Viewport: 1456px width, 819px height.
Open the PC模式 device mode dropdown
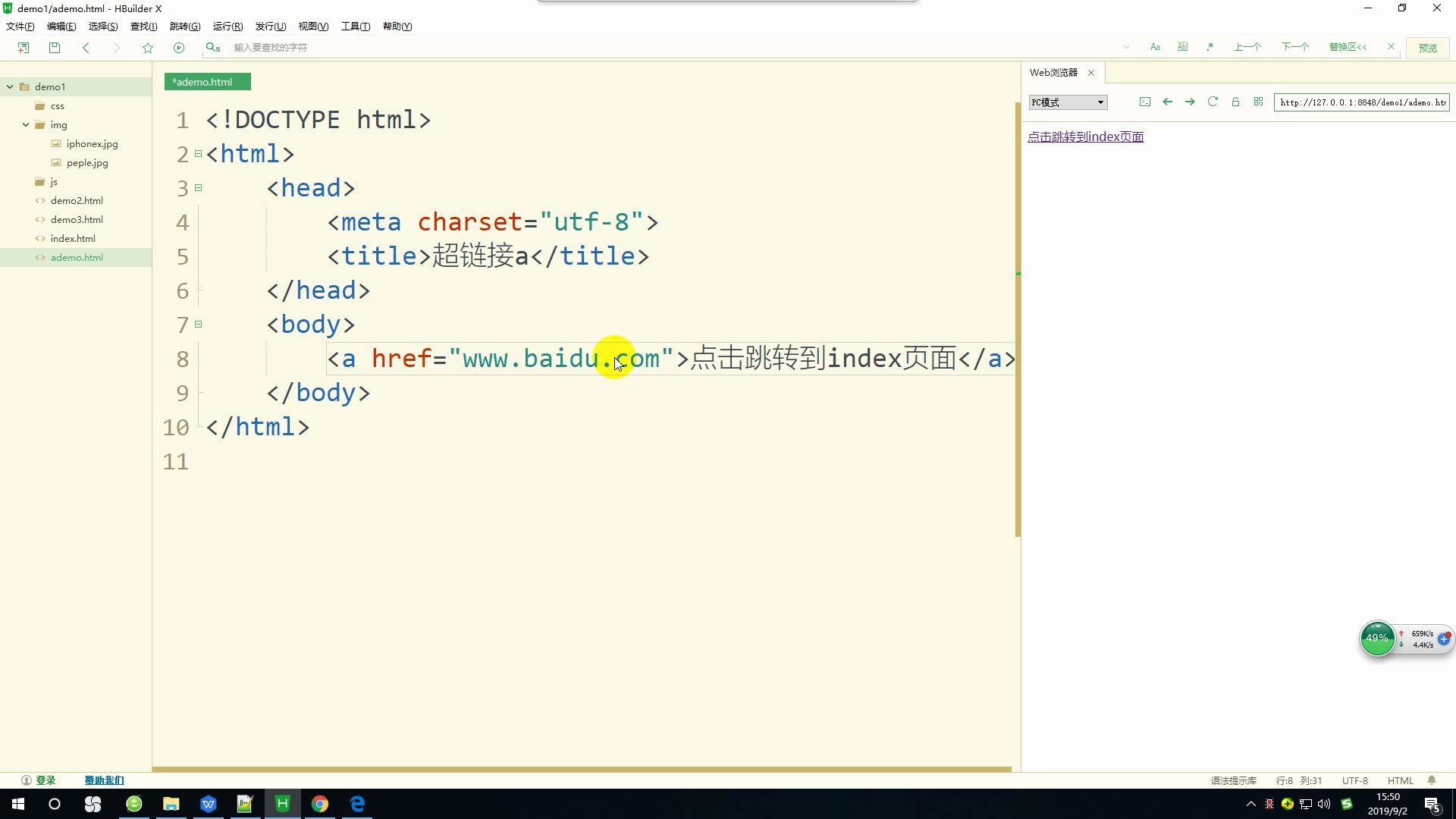[x=1068, y=102]
